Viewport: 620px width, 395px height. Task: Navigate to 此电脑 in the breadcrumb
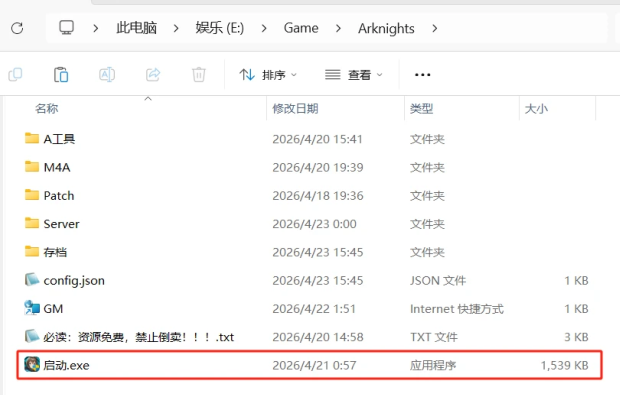136,28
